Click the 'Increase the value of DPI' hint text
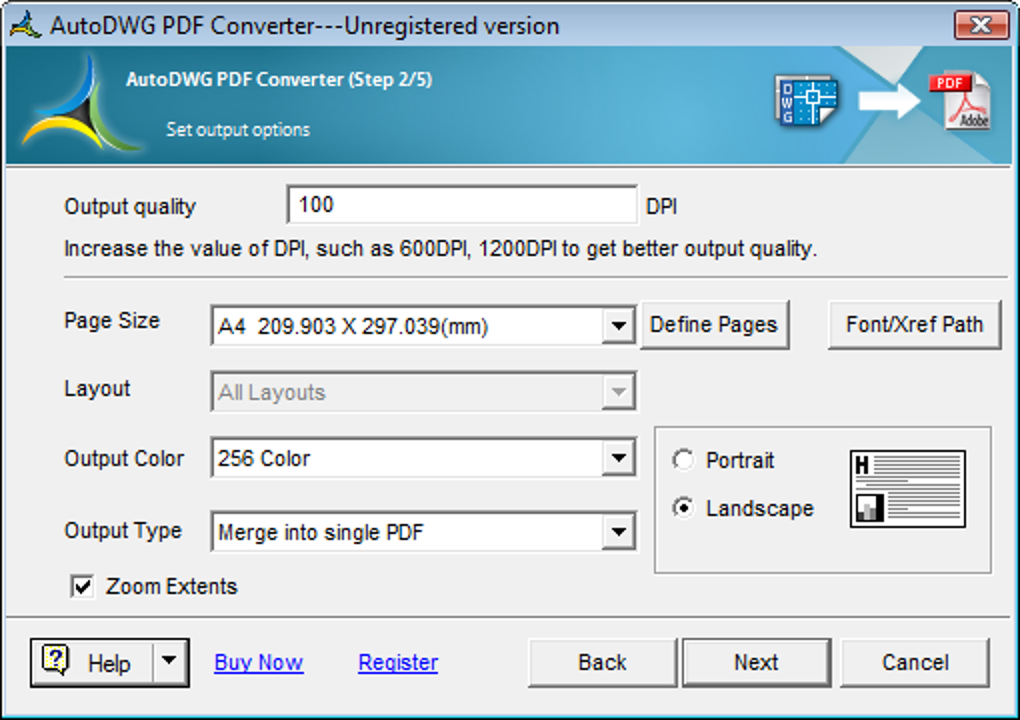The width and height of the screenshot is (1020, 720). [x=440, y=248]
